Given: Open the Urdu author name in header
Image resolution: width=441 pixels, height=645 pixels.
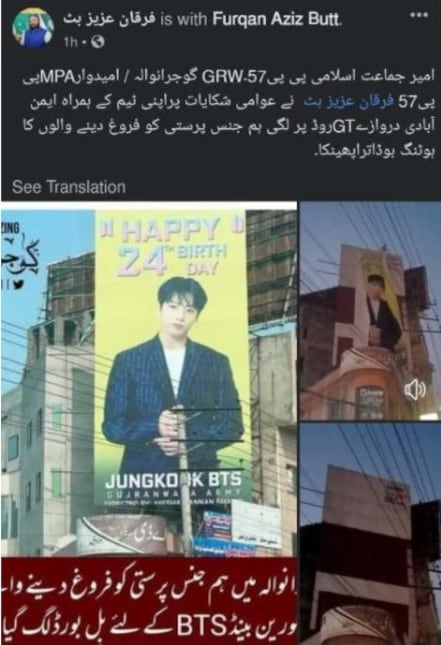Looking at the screenshot, I should coord(109,19).
